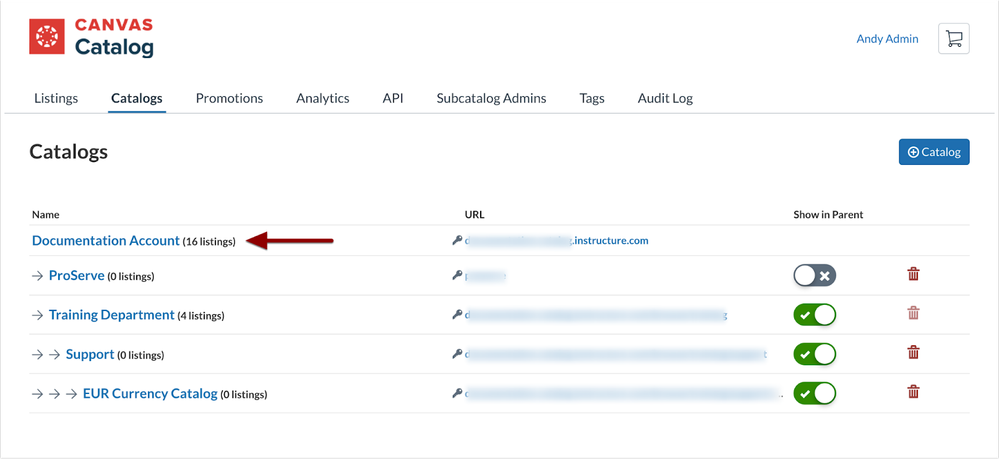Click key icon in Support row
Screen dimensions: 999x459
click(457, 354)
